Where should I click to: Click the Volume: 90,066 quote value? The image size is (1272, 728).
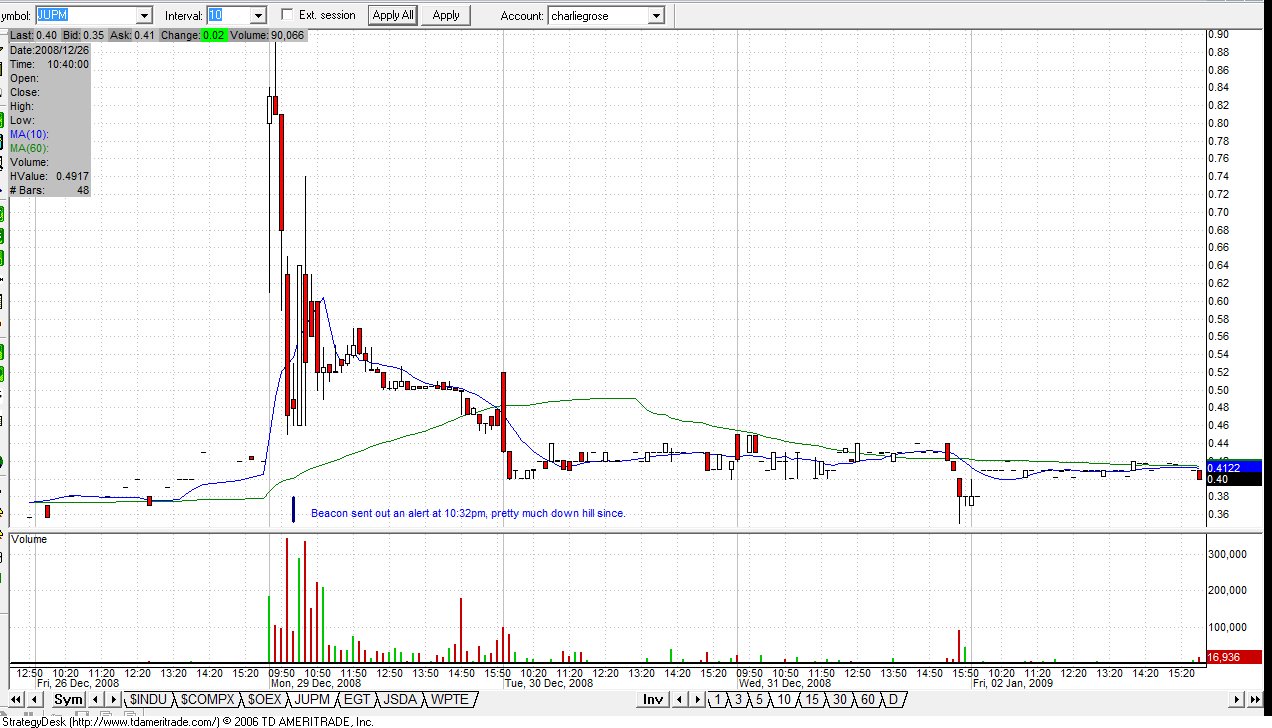pos(269,36)
